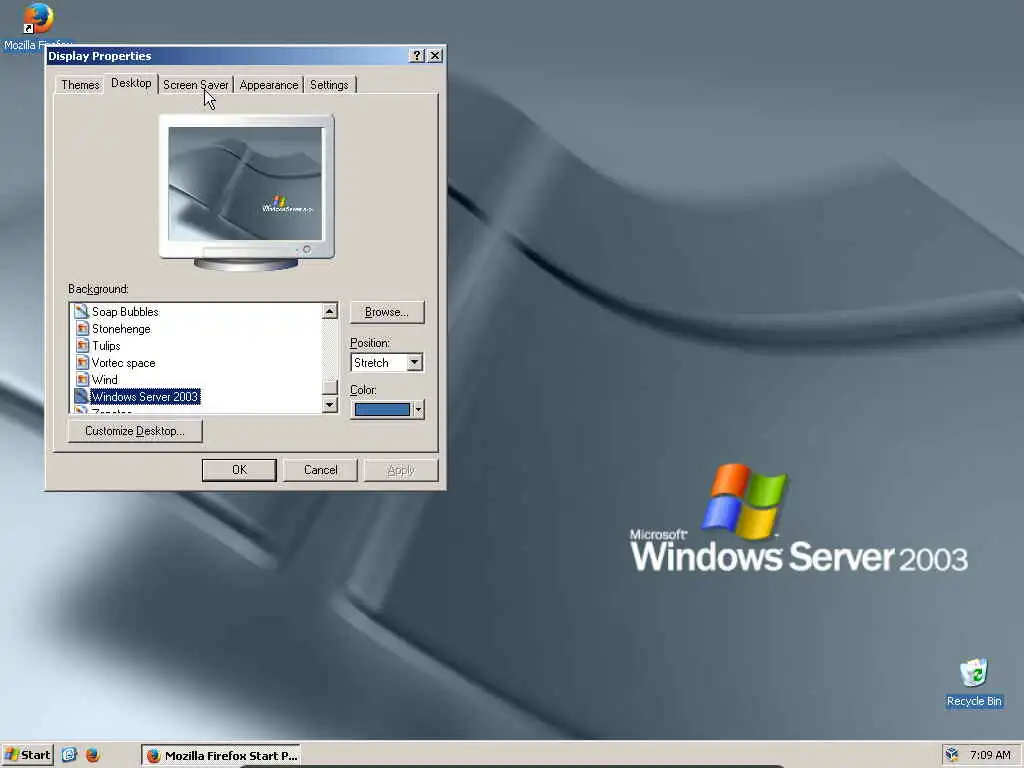1024x768 pixels.
Task: Switch to the Themes tab
Action: [80, 85]
